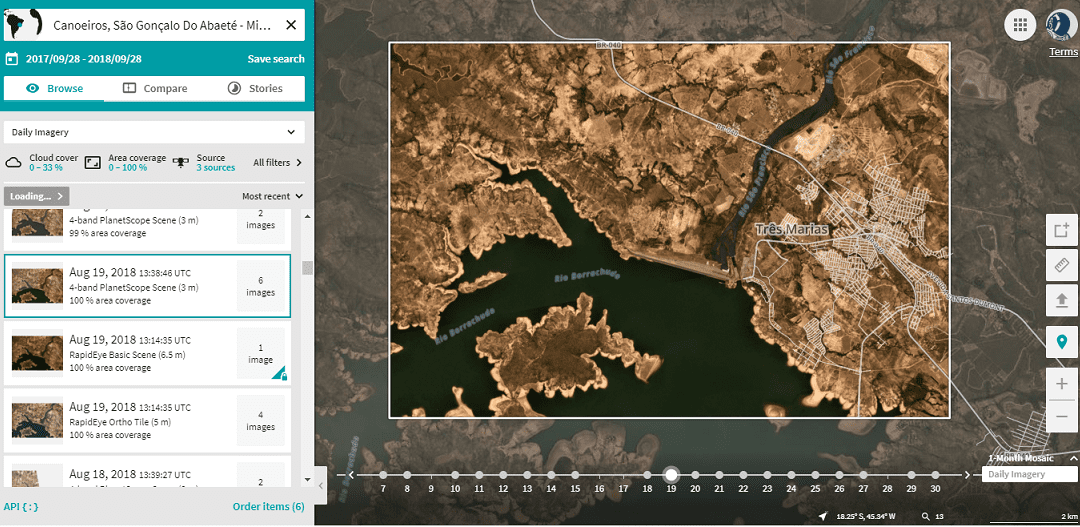Click the upload geometry icon
Viewport: 1080px width, 527px height.
point(1061,299)
